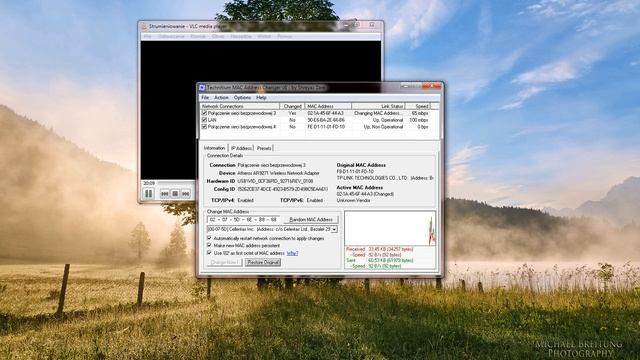The width and height of the screenshot is (640, 360).
Task: Open the 'why?' link
Action: (x=292, y=253)
